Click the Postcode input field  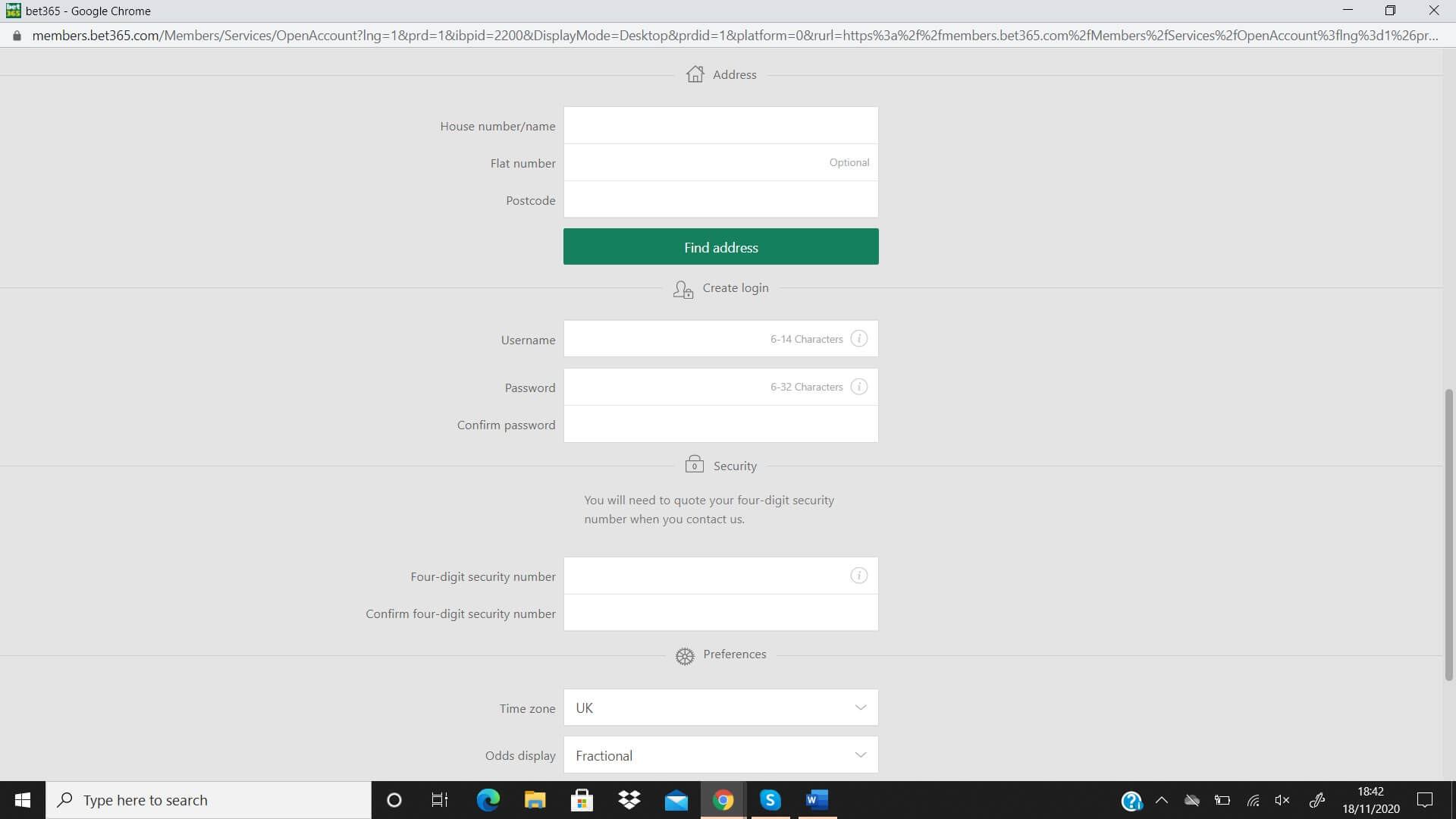[720, 199]
